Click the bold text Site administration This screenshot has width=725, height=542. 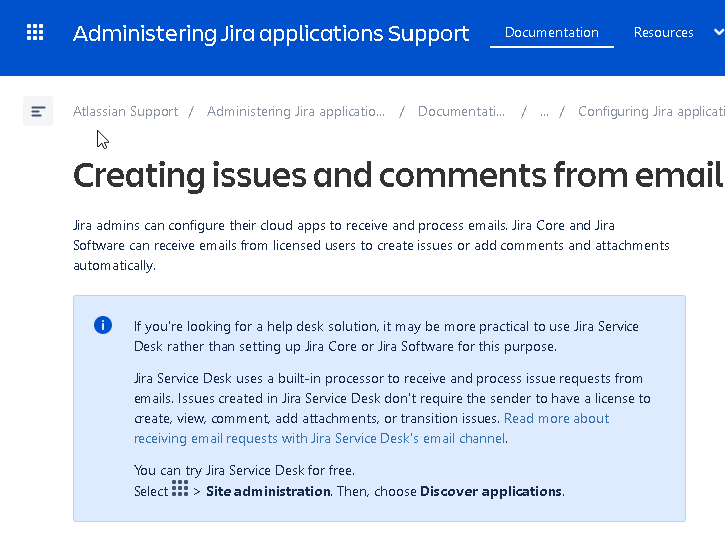coord(268,491)
